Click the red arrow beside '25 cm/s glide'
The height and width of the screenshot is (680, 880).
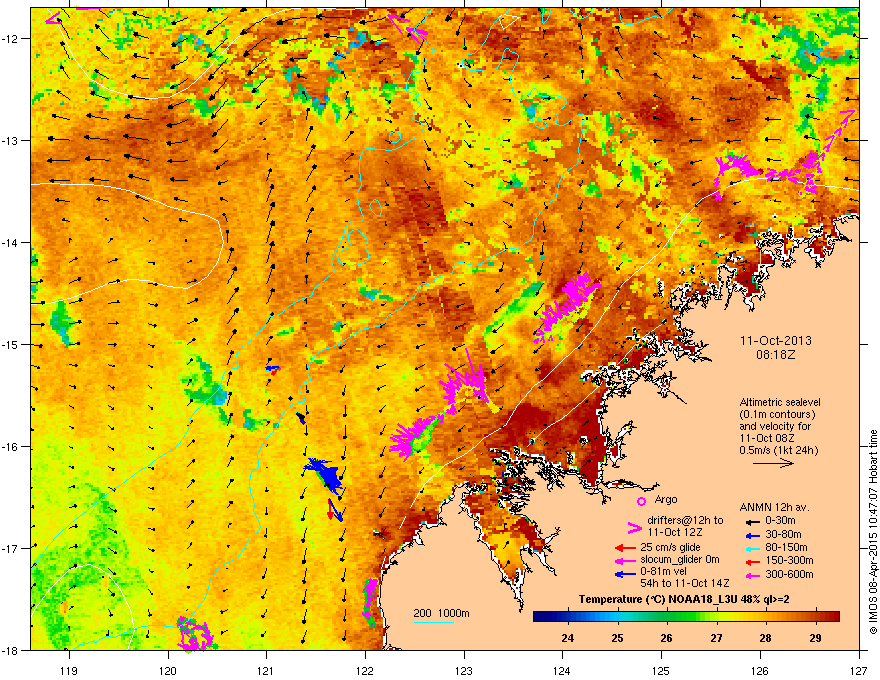(x=625, y=548)
